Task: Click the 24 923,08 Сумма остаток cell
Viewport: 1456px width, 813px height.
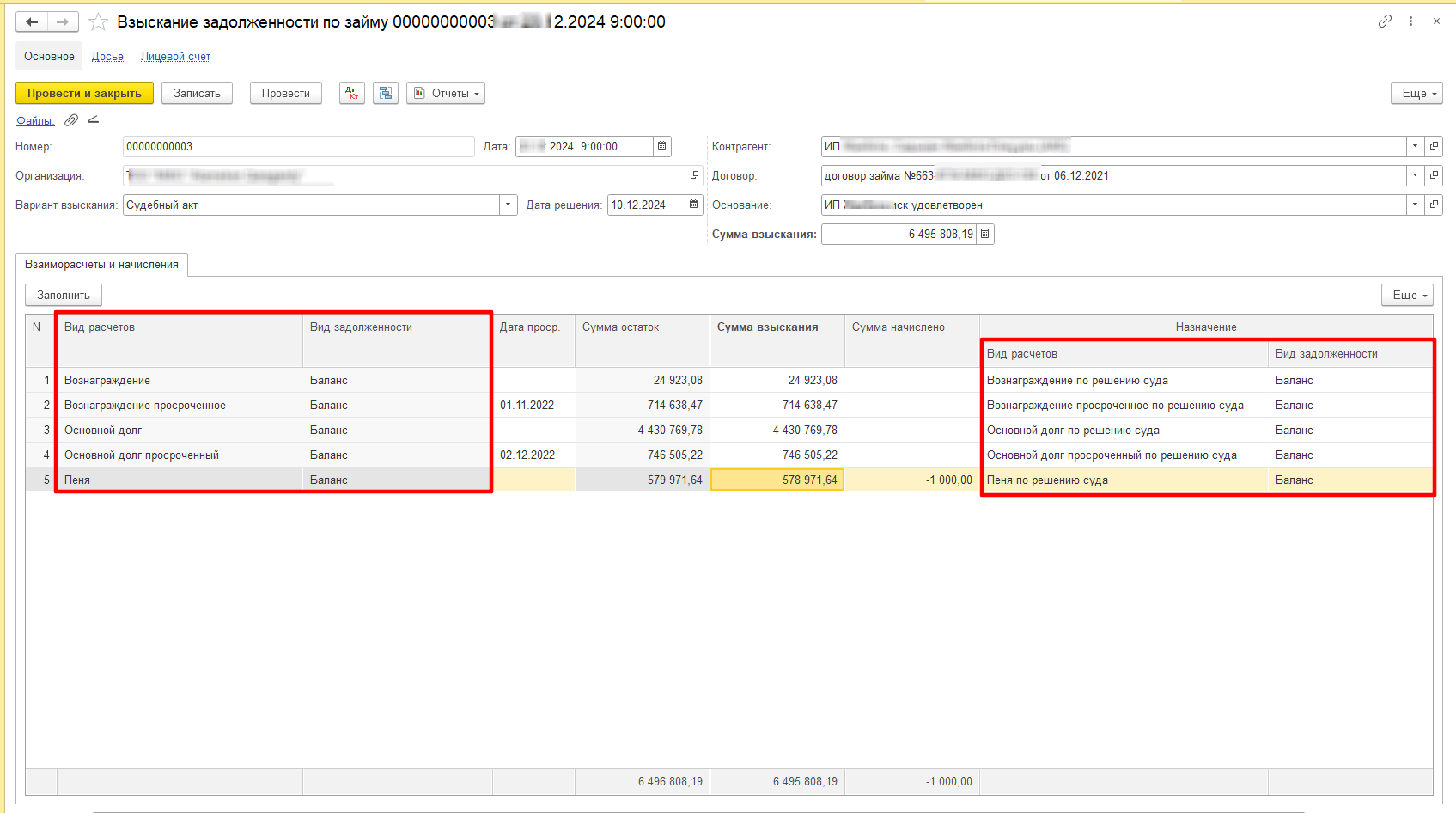Action: (643, 380)
